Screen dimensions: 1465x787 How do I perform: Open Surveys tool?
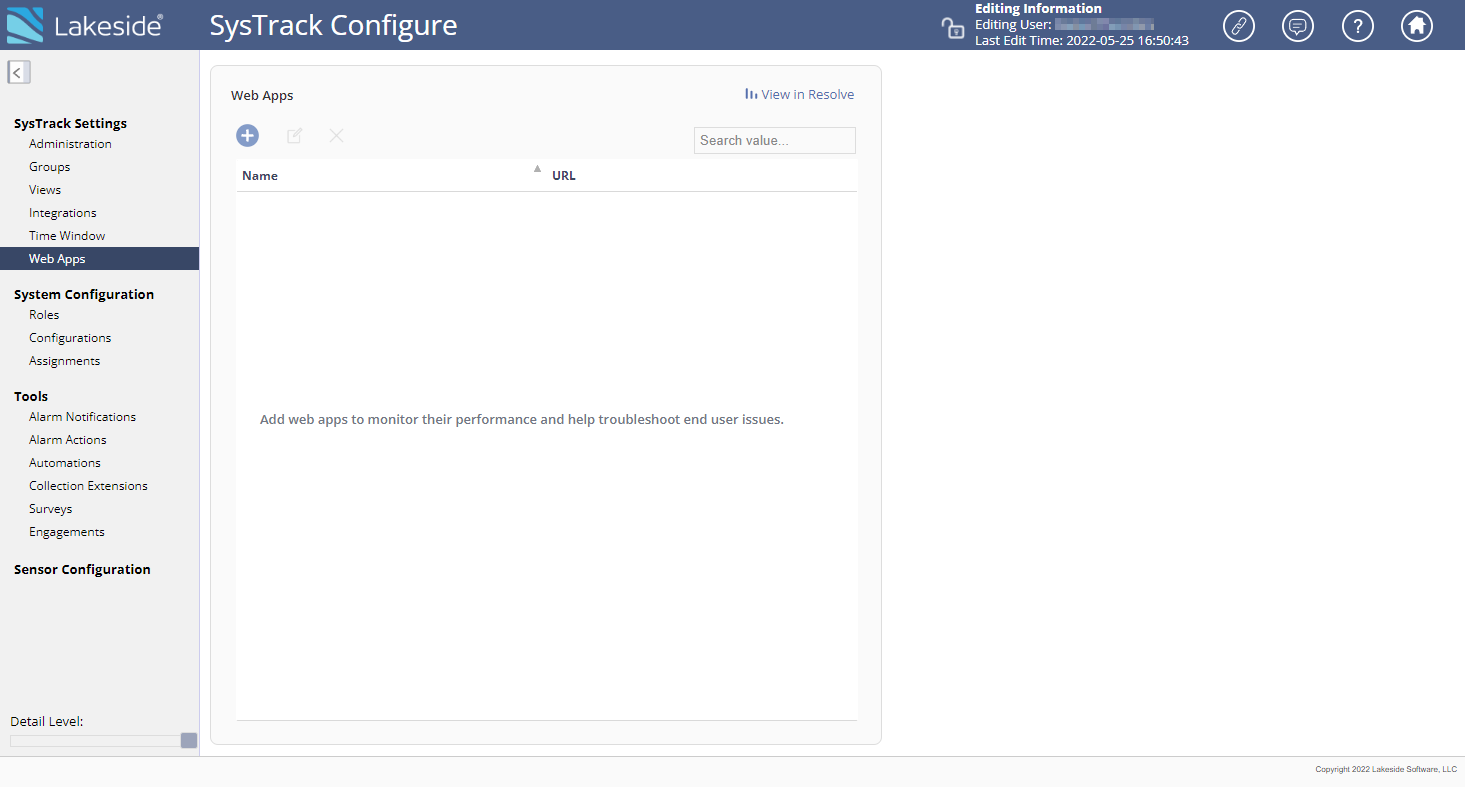tap(50, 509)
